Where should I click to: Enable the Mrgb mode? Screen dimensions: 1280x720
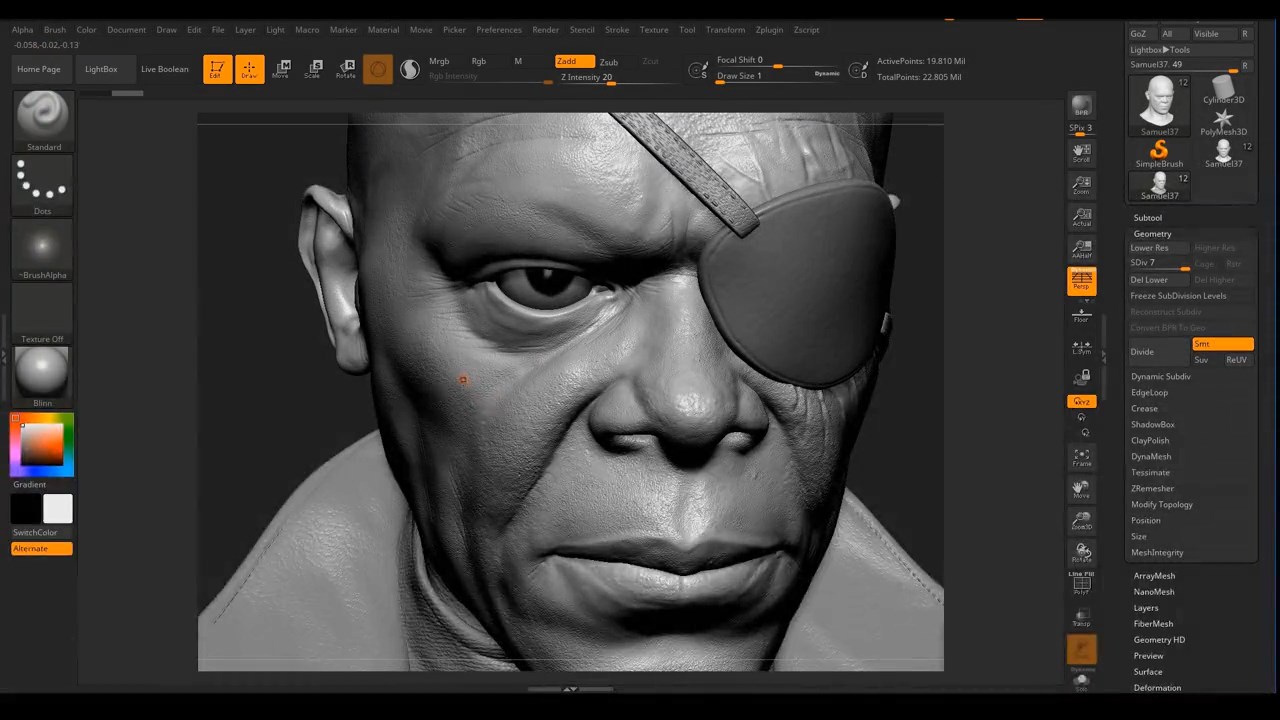click(x=439, y=61)
